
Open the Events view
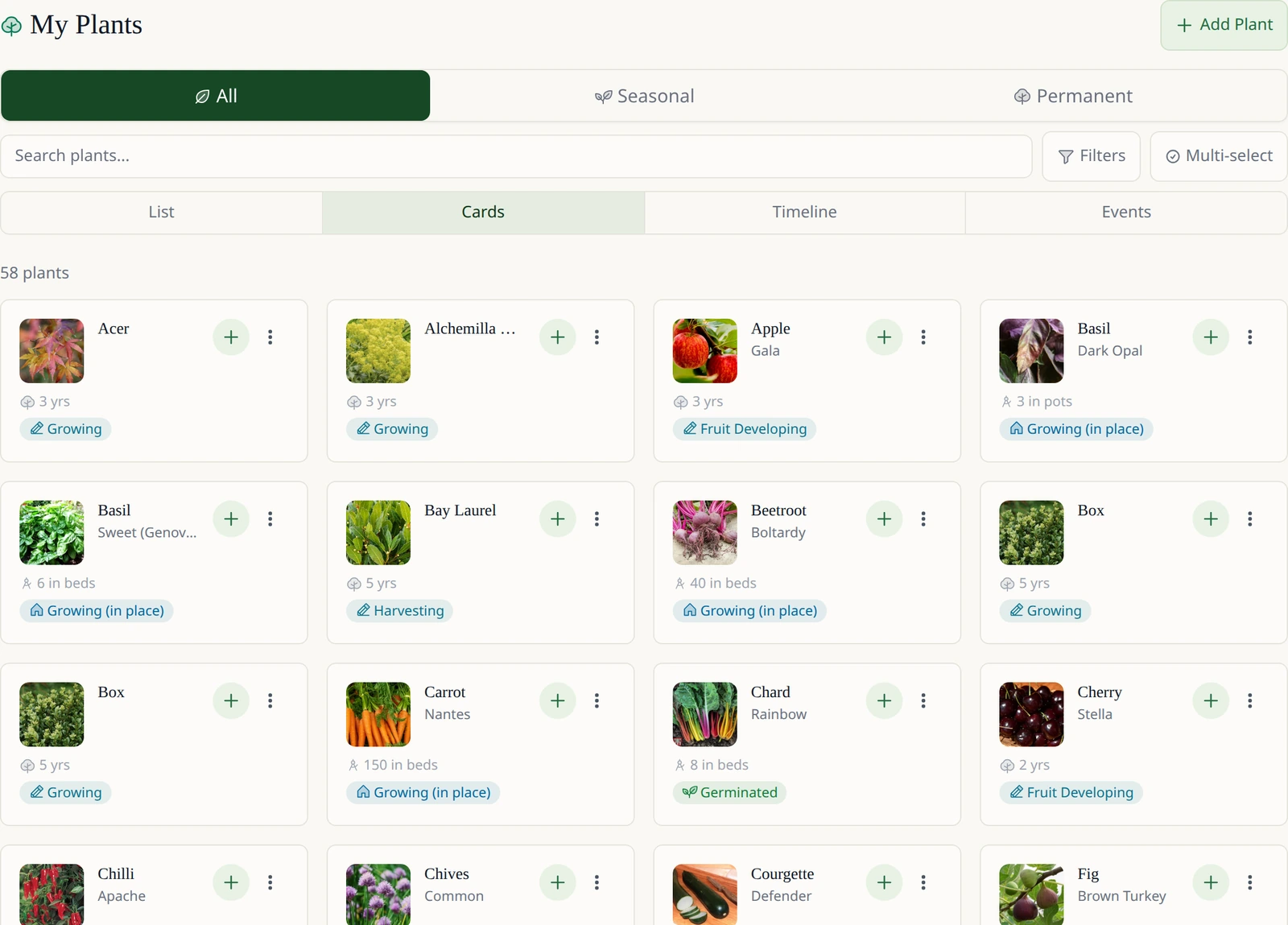(x=1126, y=213)
